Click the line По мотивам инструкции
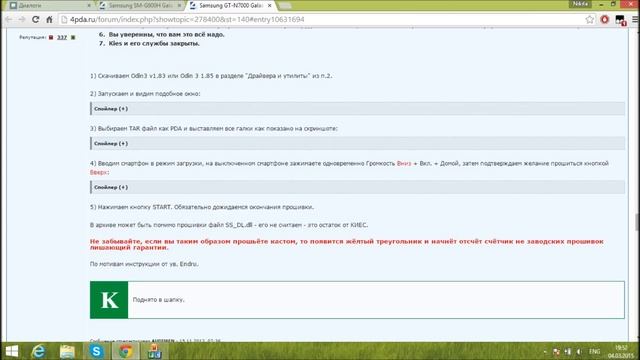The width and height of the screenshot is (640, 360). click(x=144, y=264)
